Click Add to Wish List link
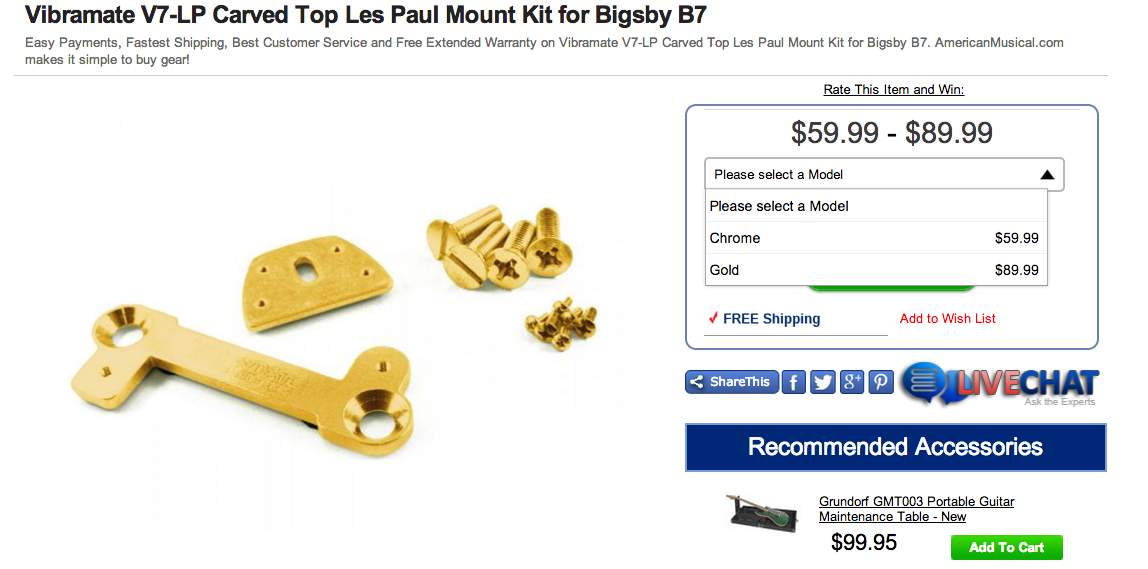The width and height of the screenshot is (1148, 569). pos(947,318)
